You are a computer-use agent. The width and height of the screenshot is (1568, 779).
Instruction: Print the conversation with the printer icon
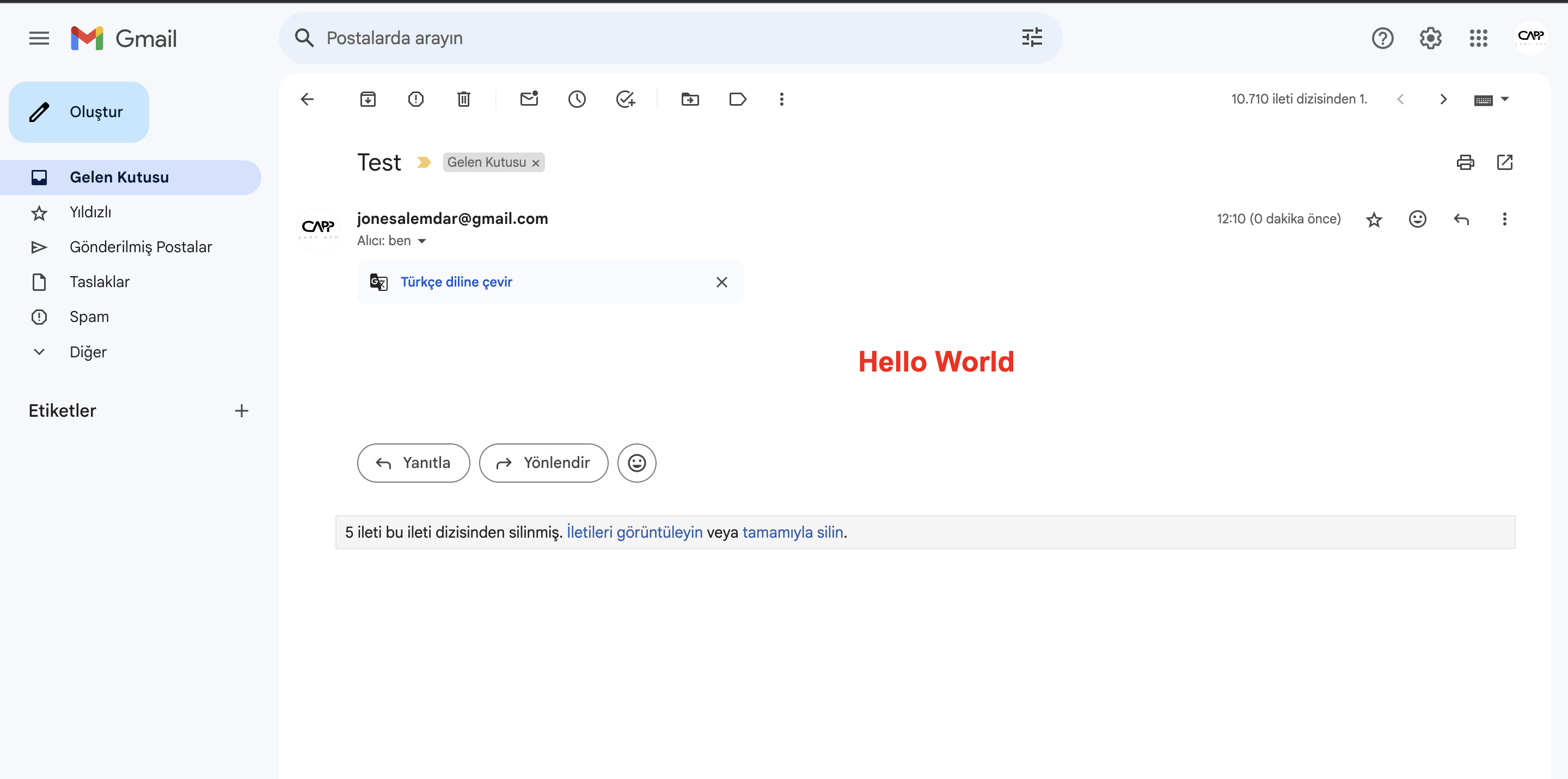pyautogui.click(x=1465, y=163)
